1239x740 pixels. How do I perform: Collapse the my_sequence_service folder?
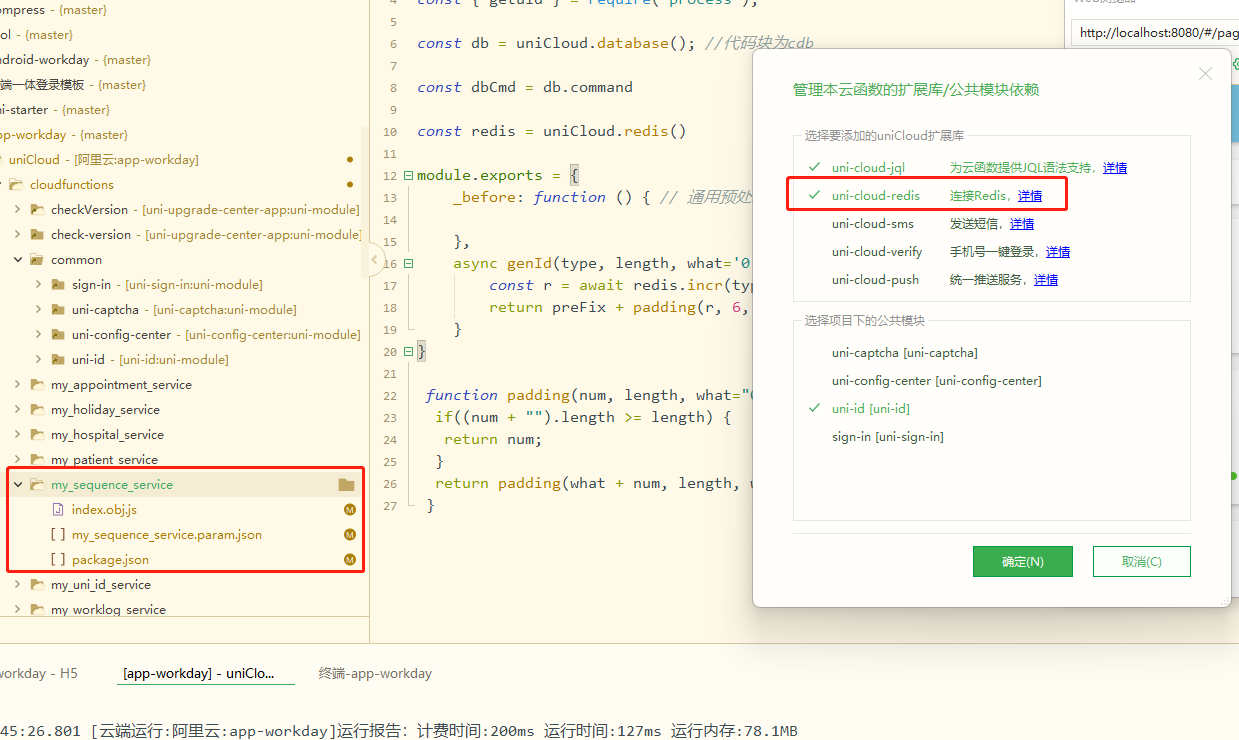point(18,485)
